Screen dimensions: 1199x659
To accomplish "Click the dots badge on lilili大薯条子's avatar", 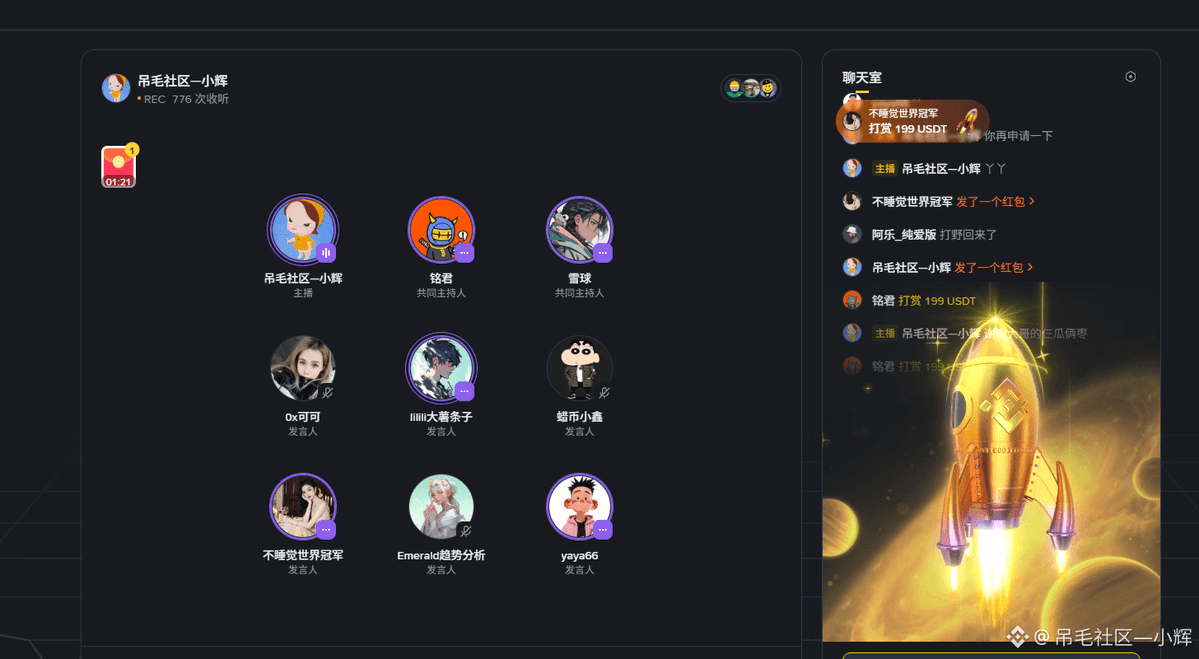I will pyautogui.click(x=464, y=391).
